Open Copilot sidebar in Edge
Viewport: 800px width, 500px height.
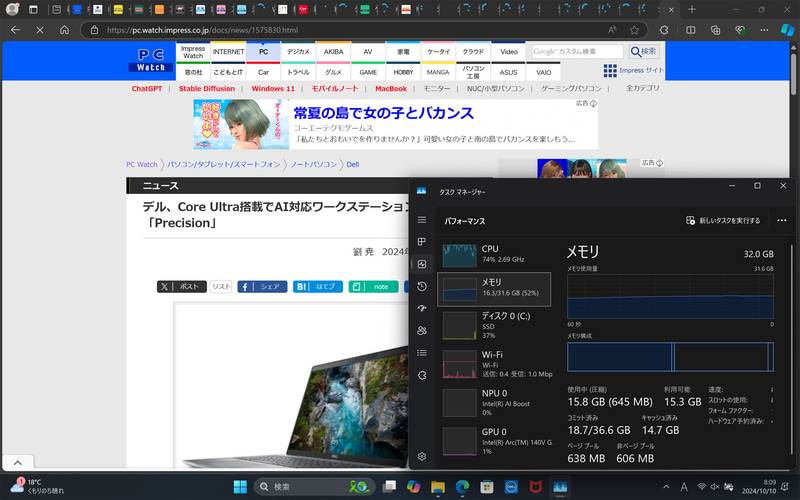(787, 30)
